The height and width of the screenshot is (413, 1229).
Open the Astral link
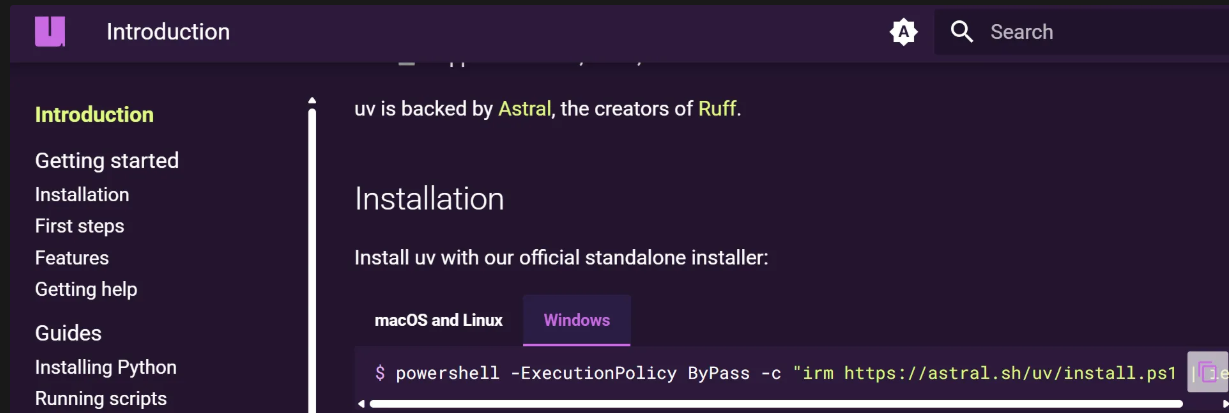click(x=524, y=108)
